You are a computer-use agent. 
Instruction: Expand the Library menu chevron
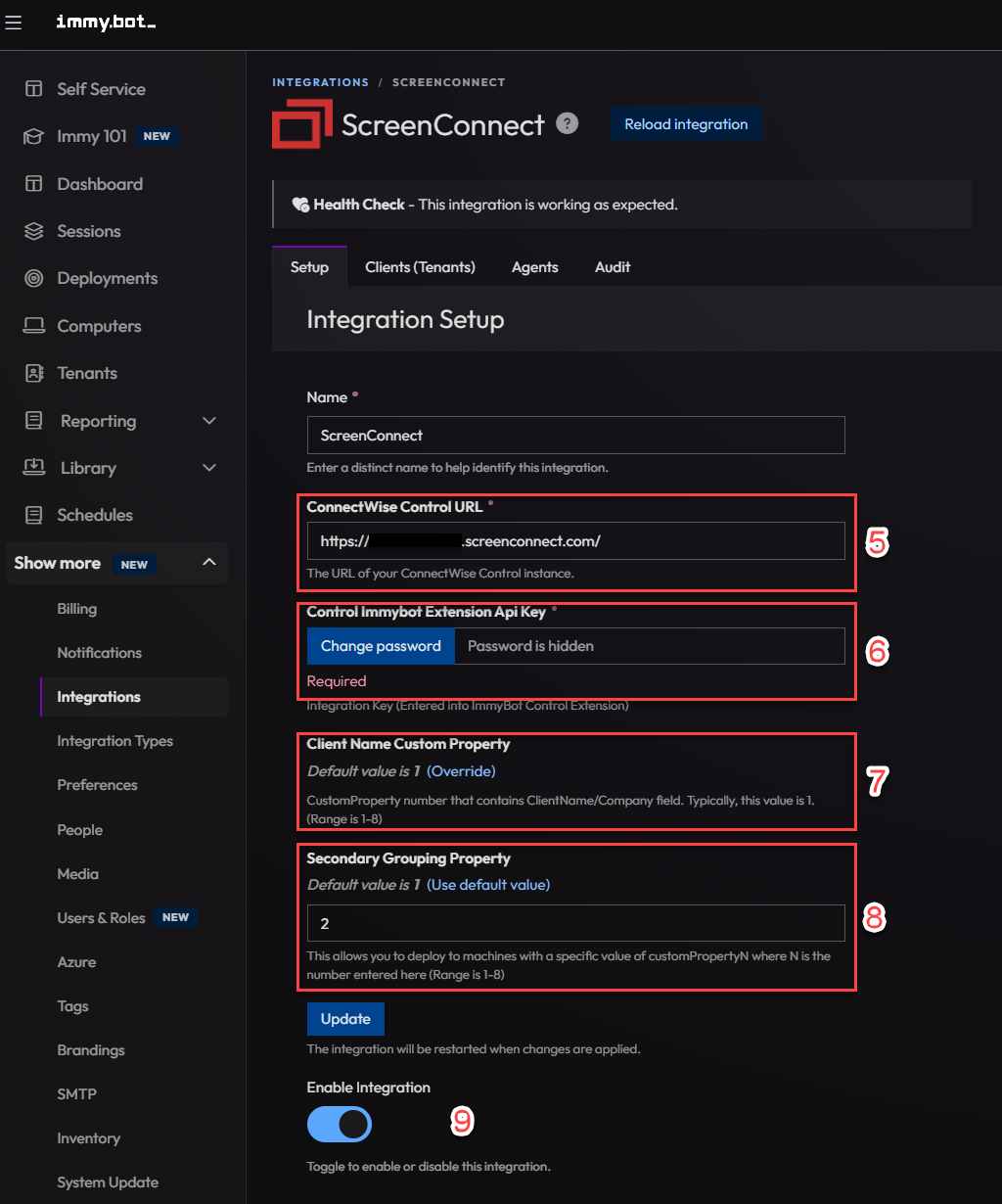coord(208,468)
